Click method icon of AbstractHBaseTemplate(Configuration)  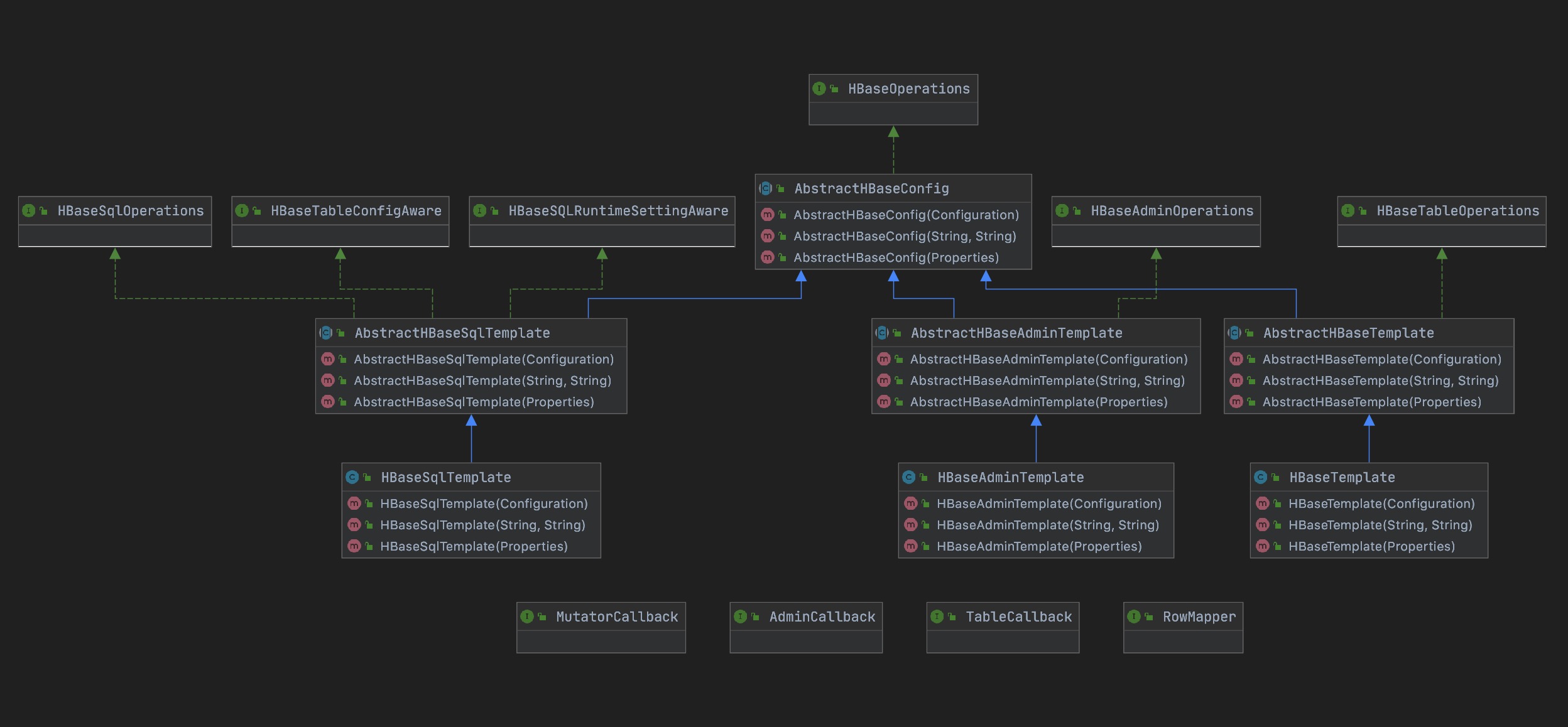tap(1236, 359)
